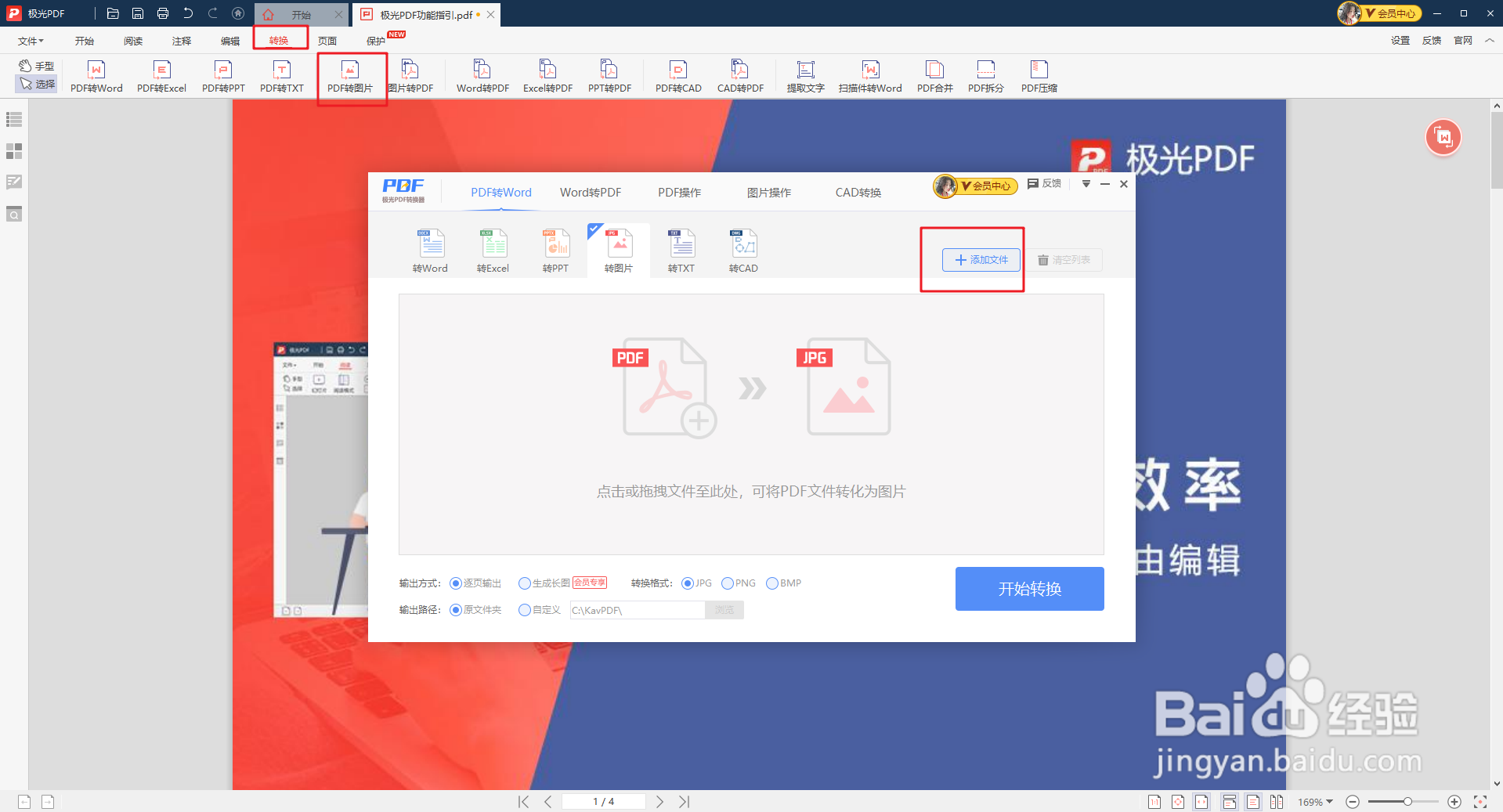The image size is (1503, 812).
Task: Click the save icon in title bar
Action: [x=138, y=13]
